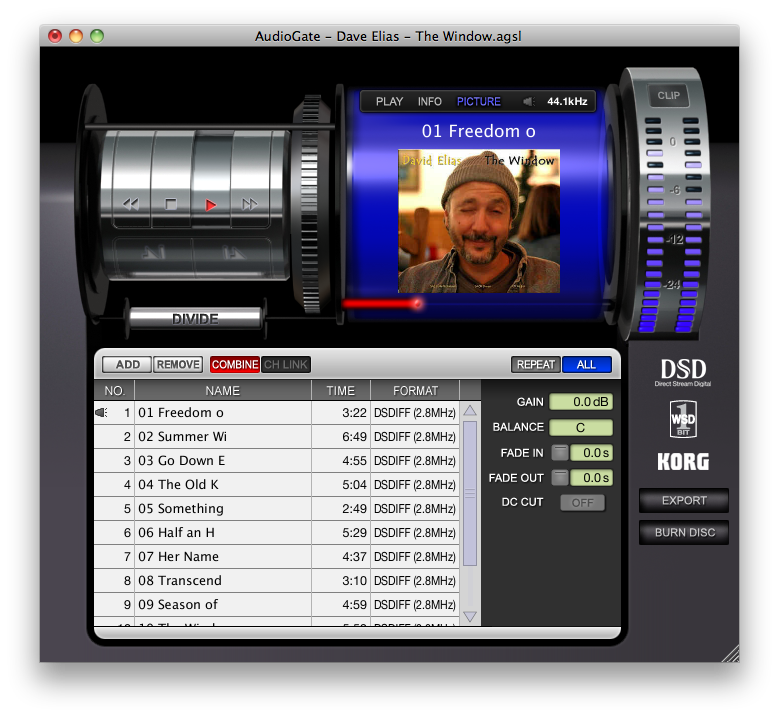Select track '05 Something'
The image size is (779, 717).
coord(277,508)
